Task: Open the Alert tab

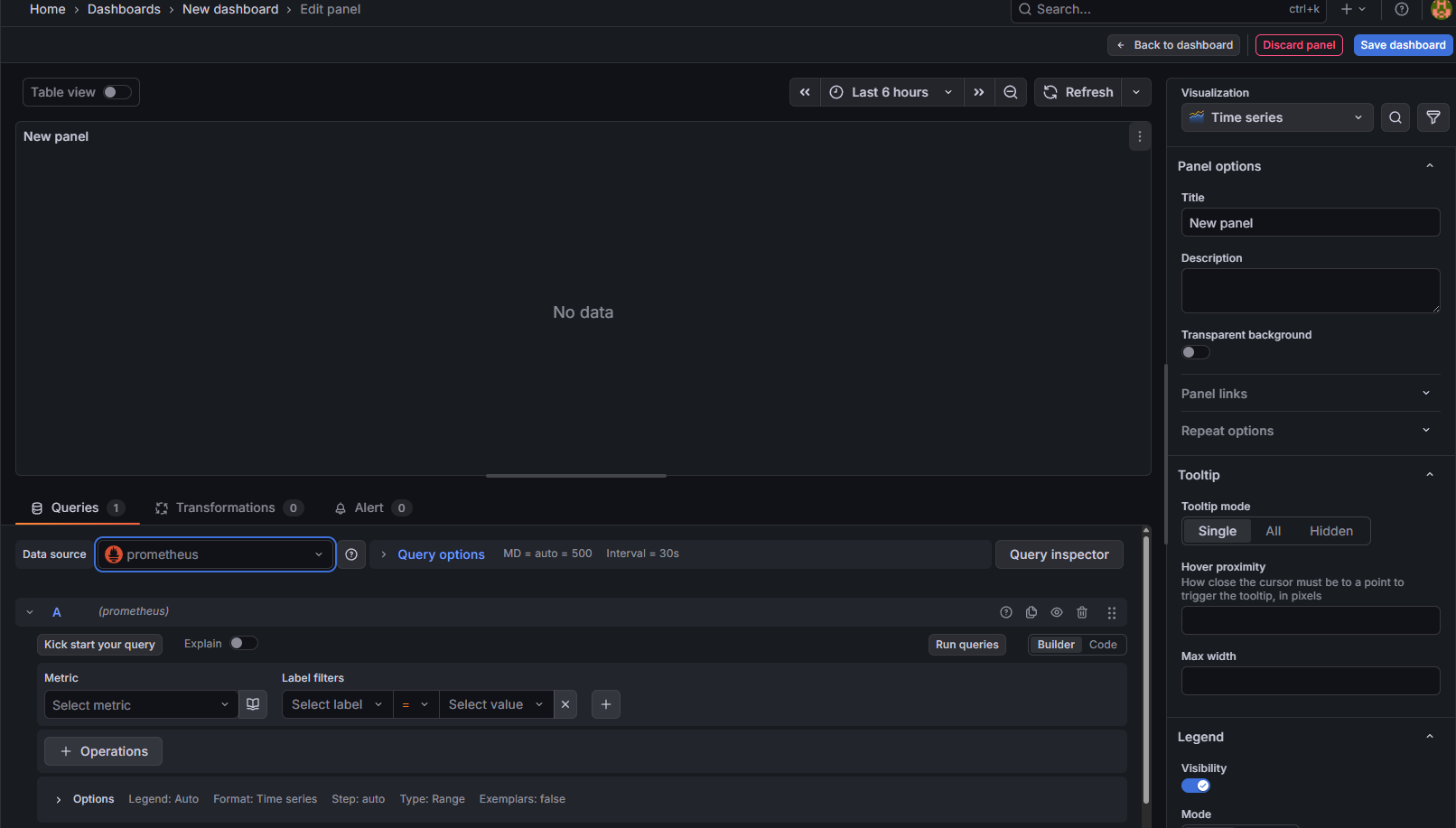Action: tap(369, 507)
